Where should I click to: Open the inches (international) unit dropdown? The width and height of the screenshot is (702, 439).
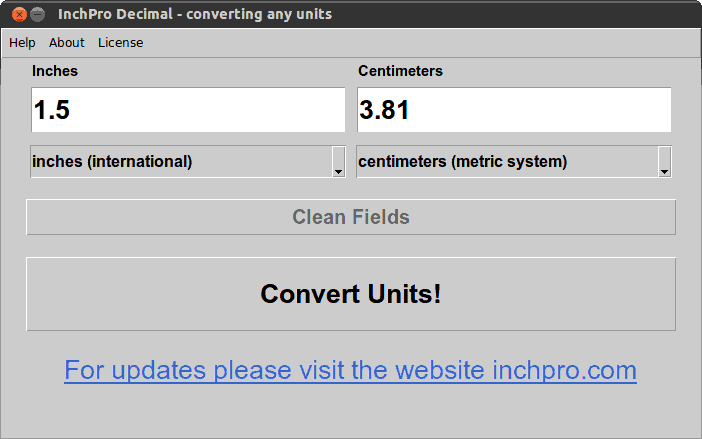(x=180, y=162)
